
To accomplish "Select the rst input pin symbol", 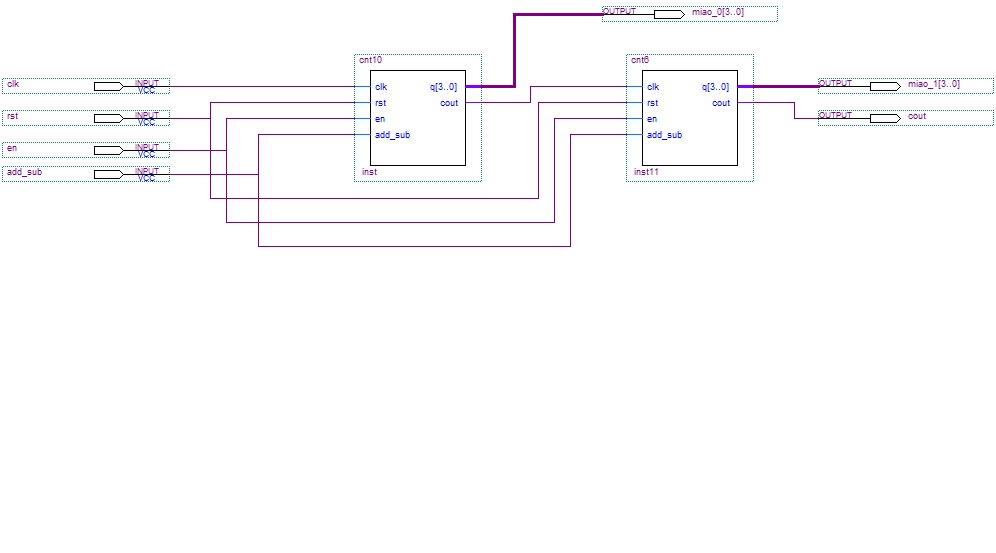I will tap(86, 118).
